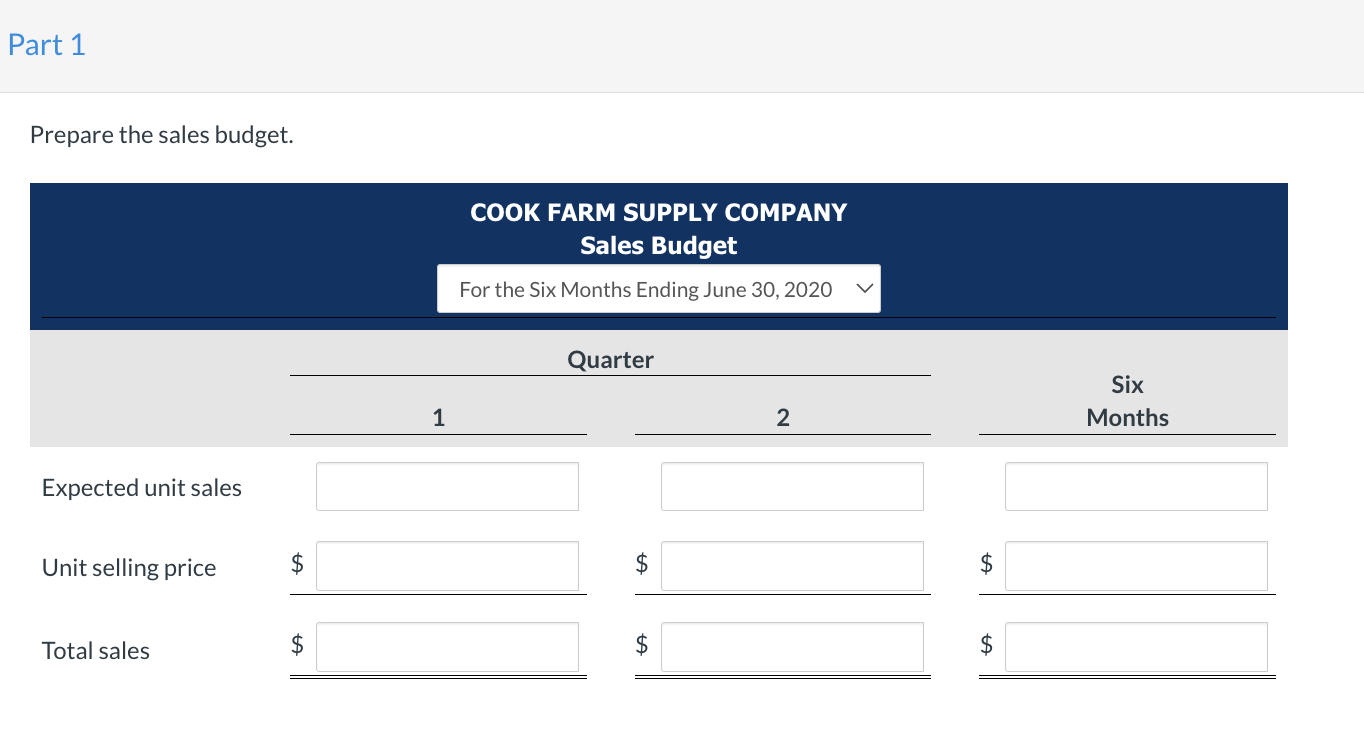The width and height of the screenshot is (1364, 730).
Task: Select Total sales box under Quarter 2
Action: 792,647
